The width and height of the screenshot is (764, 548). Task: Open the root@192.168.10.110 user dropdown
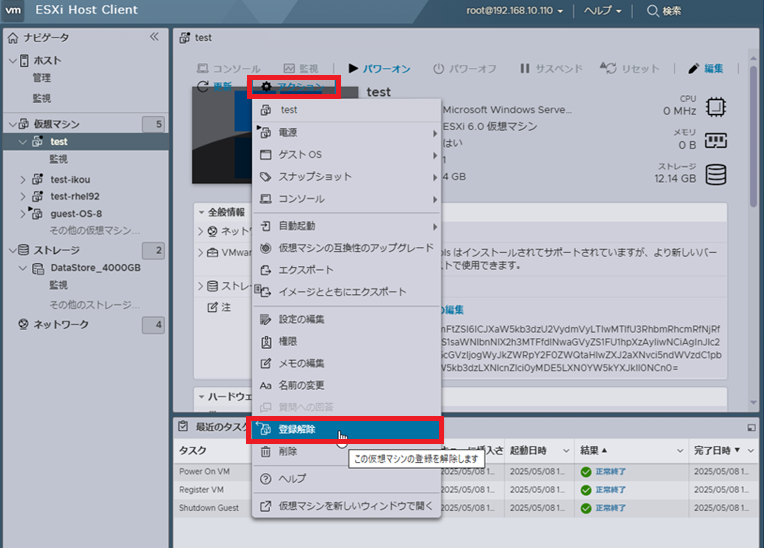pyautogui.click(x=515, y=11)
